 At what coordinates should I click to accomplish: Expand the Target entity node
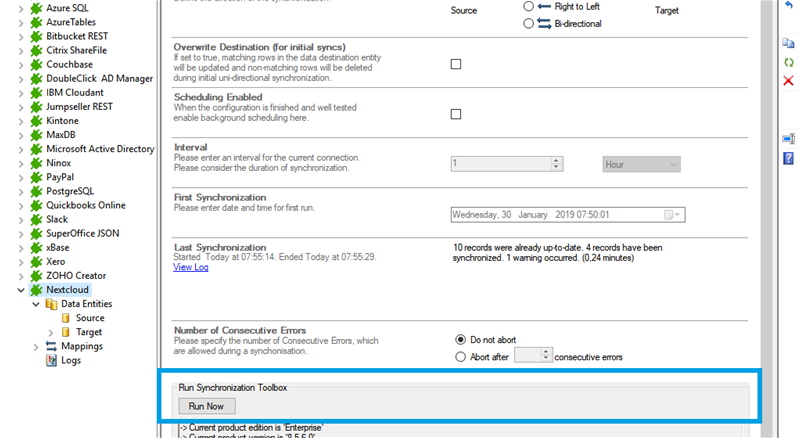(x=51, y=332)
